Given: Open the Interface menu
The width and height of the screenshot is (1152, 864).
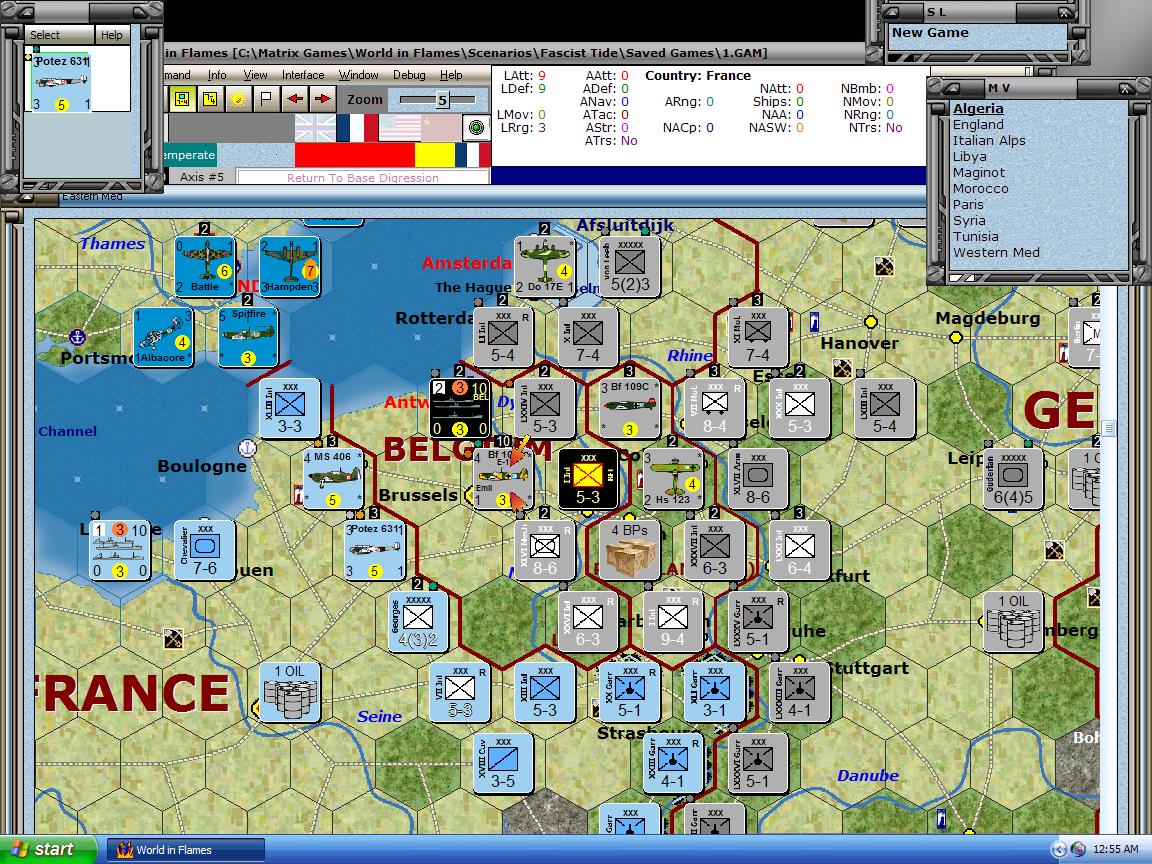Looking at the screenshot, I should tap(303, 75).
